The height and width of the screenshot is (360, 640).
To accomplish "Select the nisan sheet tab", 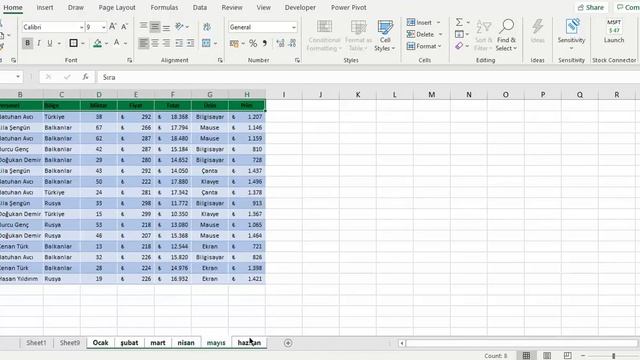I will [x=186, y=343].
